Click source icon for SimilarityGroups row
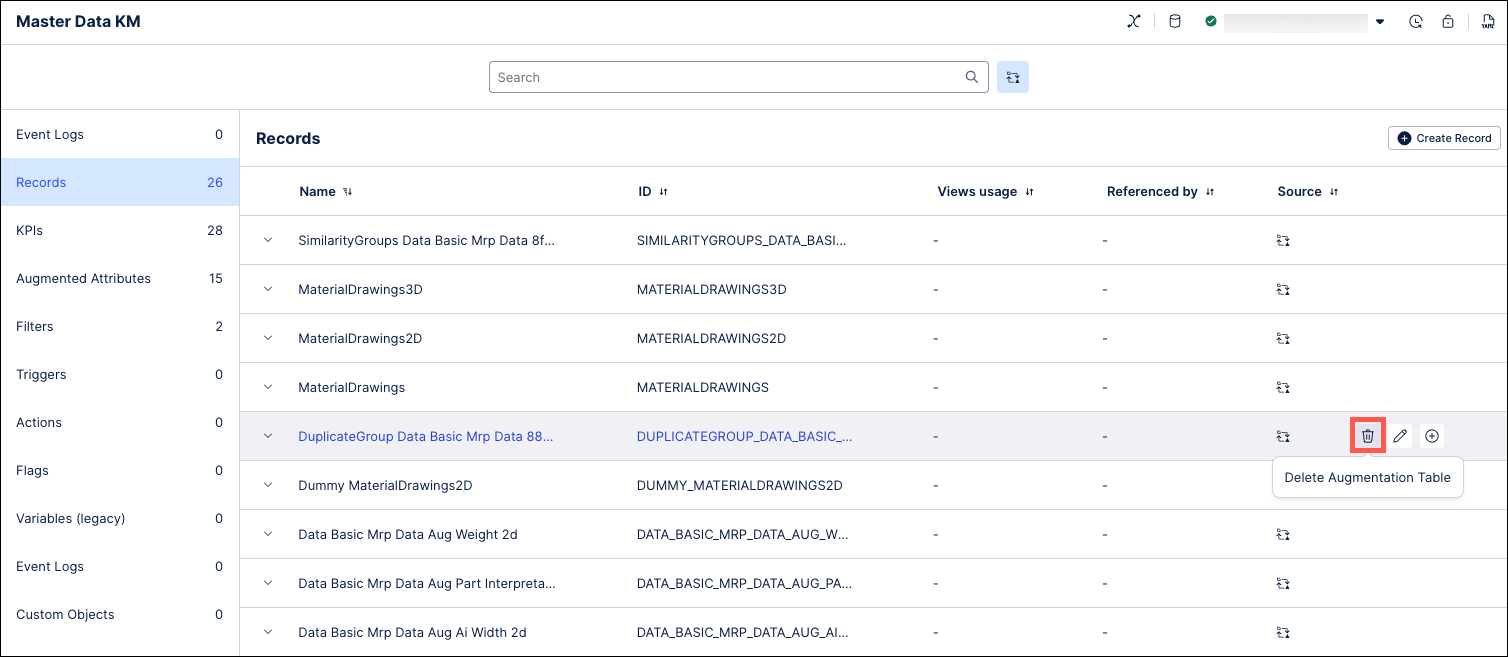This screenshot has width=1508, height=657. [x=1284, y=241]
